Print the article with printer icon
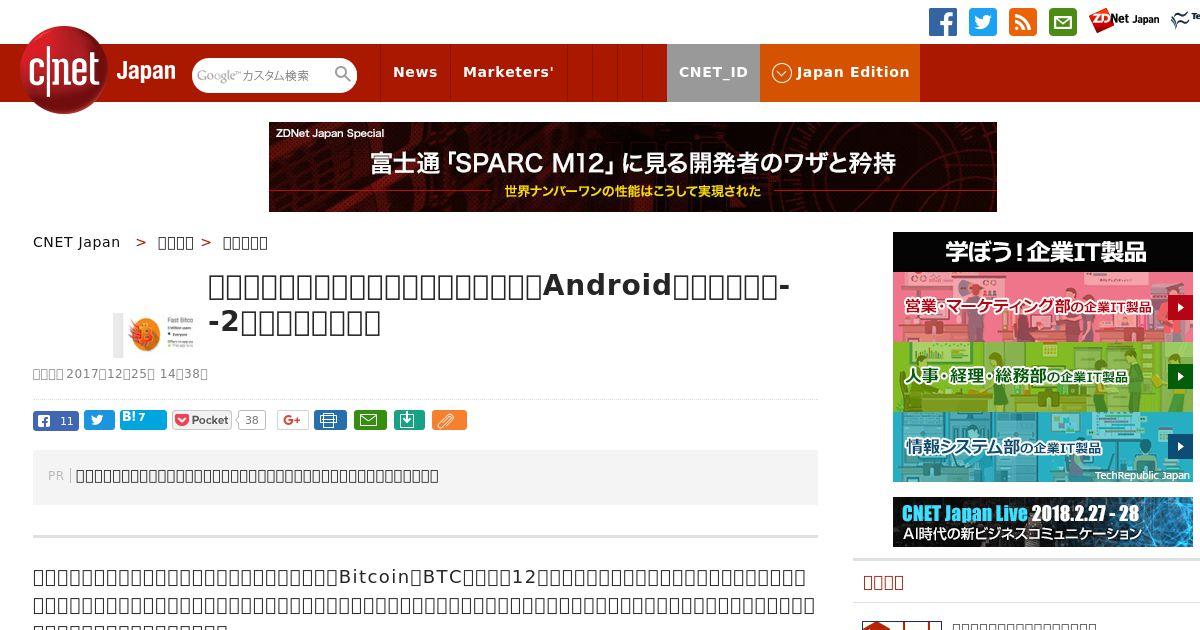Image resolution: width=1200 pixels, height=630 pixels. 330,420
